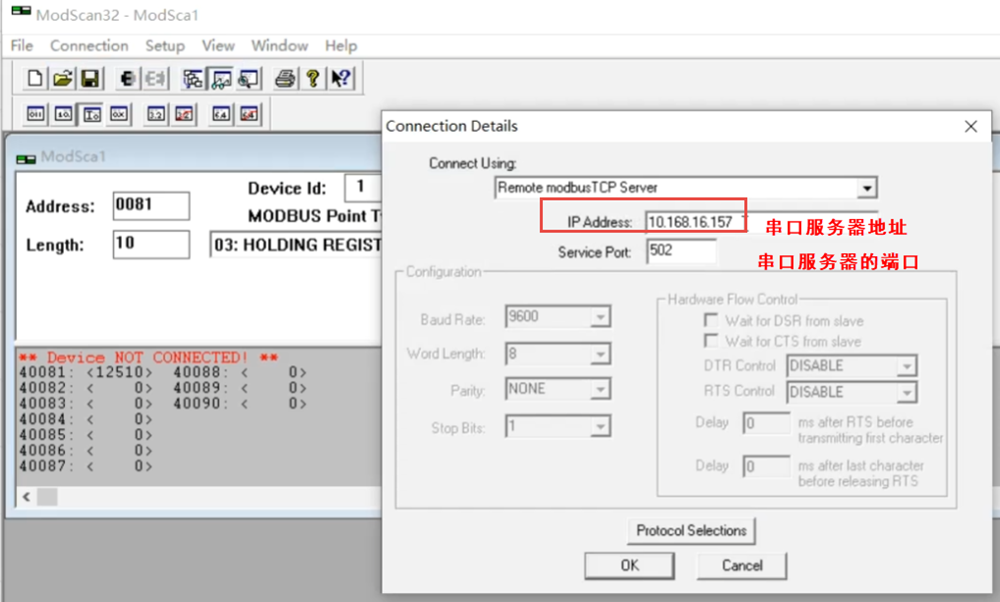Enable Wait for DSR from slave
Image resolution: width=1000 pixels, height=602 pixels.
coord(710,319)
